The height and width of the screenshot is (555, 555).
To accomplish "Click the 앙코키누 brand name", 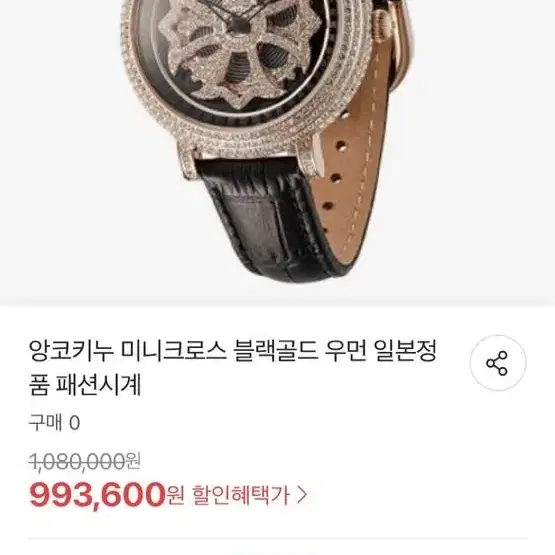I will click(x=71, y=351).
